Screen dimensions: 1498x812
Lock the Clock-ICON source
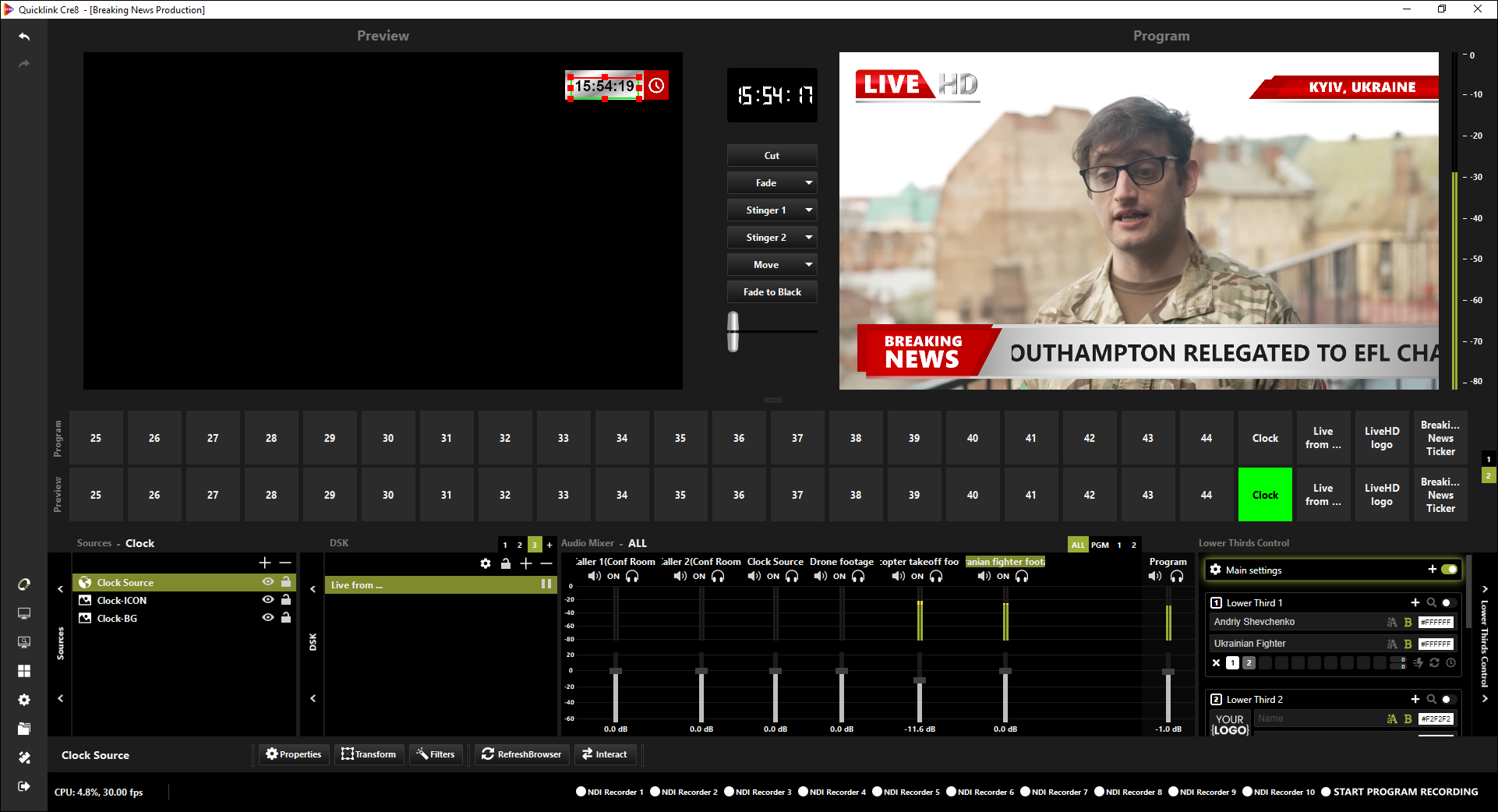[286, 600]
